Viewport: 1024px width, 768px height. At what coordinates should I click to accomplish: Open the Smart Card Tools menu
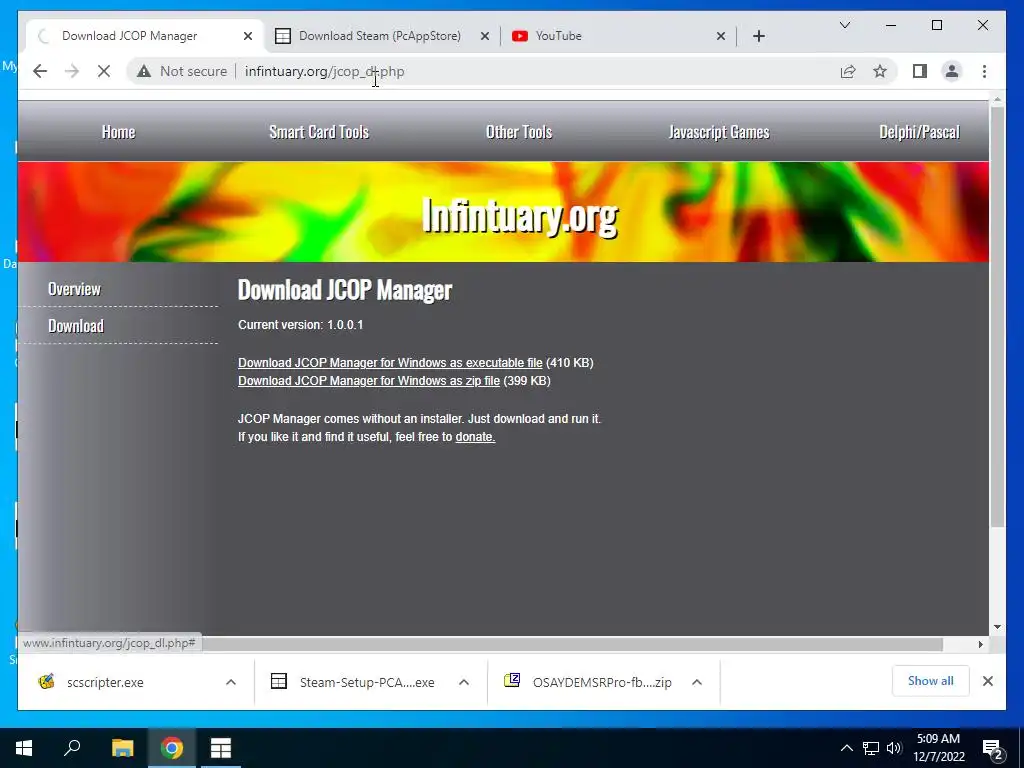pos(319,132)
